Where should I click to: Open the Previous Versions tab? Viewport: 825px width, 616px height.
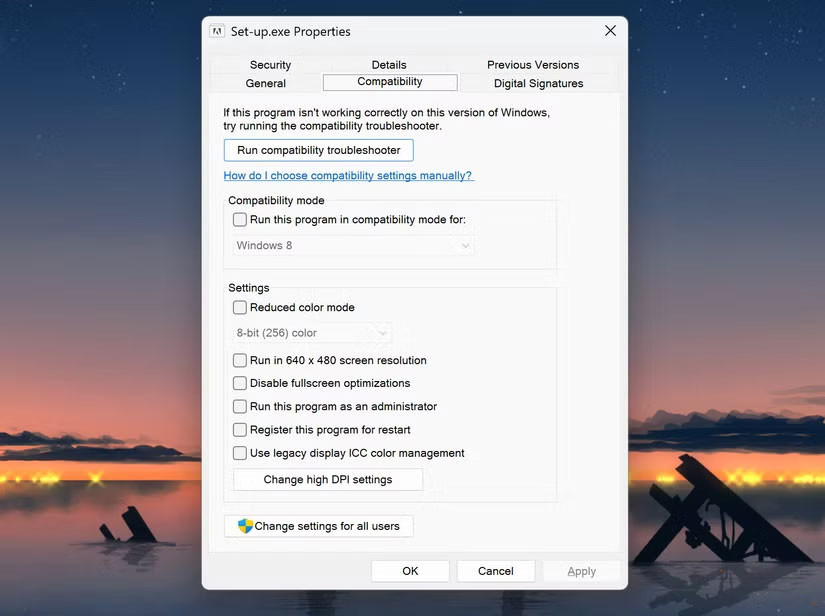pyautogui.click(x=532, y=64)
